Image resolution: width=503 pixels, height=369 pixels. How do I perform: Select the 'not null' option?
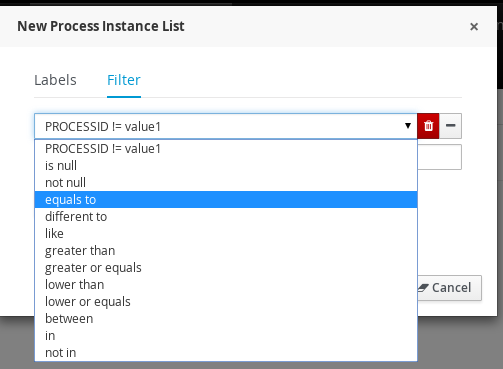pos(226,183)
